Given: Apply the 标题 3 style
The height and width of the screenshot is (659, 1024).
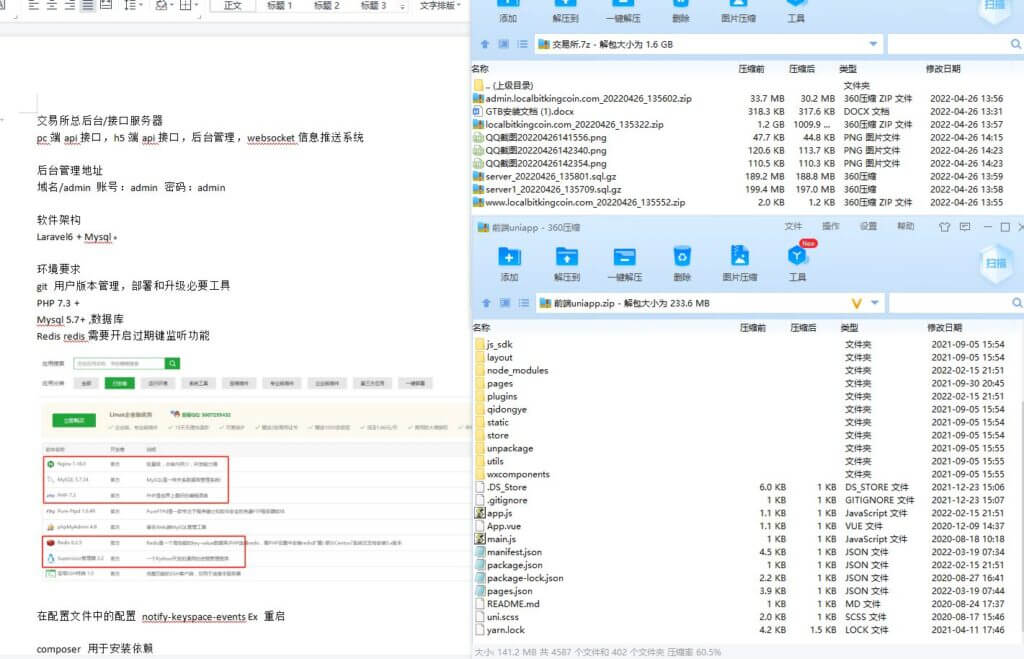Looking at the screenshot, I should pyautogui.click(x=374, y=5).
